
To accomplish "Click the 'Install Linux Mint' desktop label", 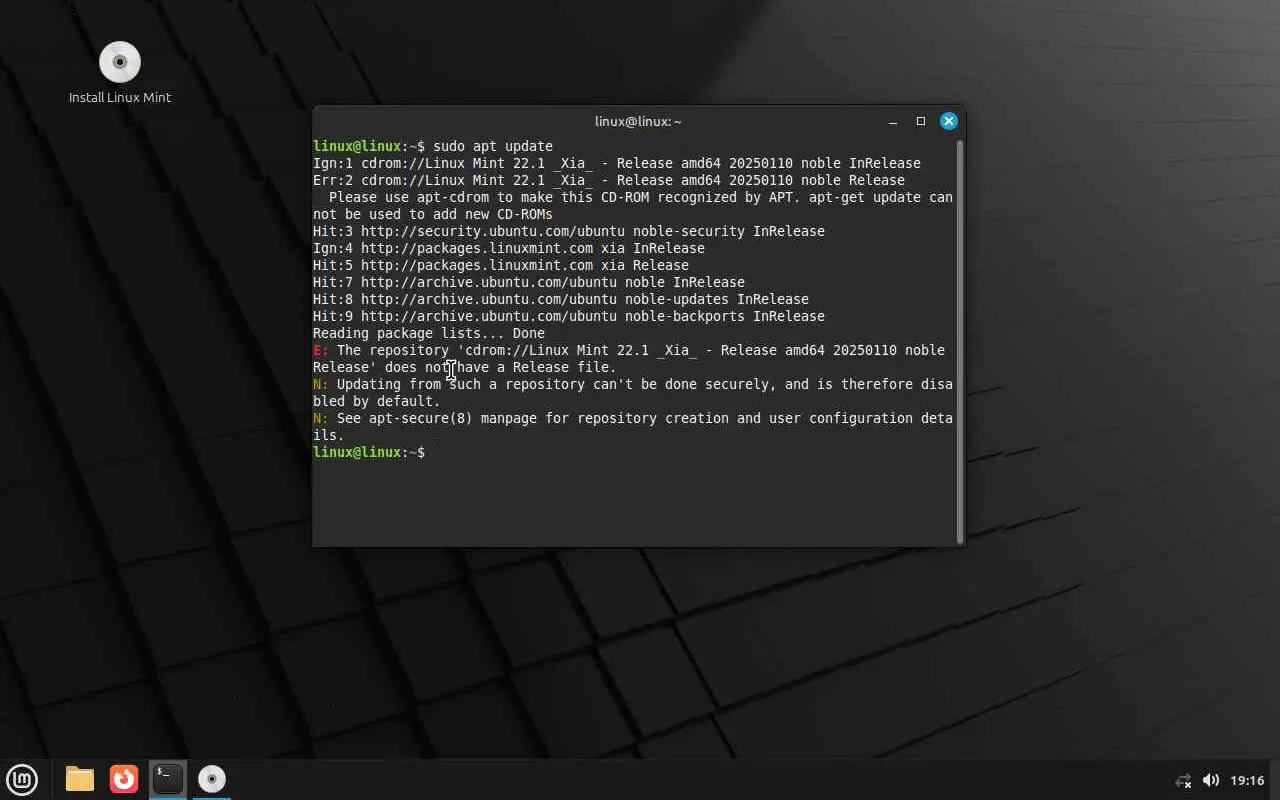I will coord(120,97).
